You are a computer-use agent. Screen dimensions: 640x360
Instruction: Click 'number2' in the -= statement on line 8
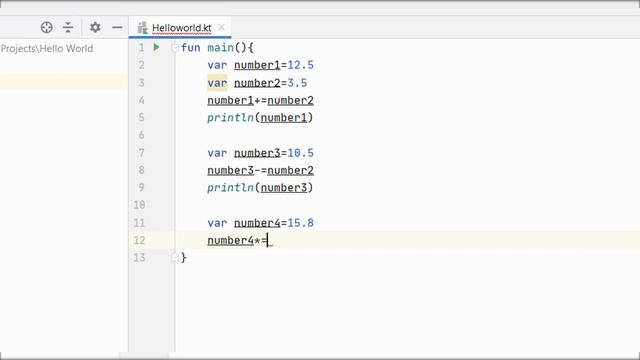[290, 171]
